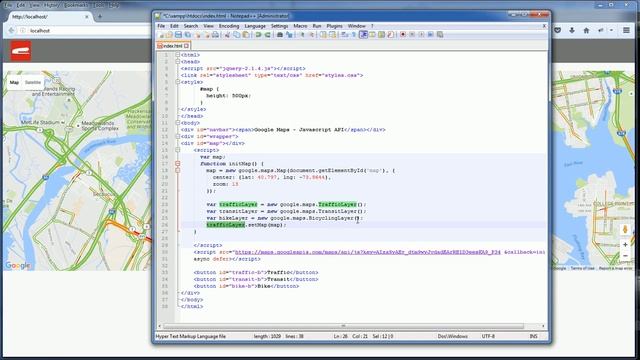Click the UTF-8 encoding in status bar
The image size is (640, 360).
pyautogui.click(x=488, y=336)
